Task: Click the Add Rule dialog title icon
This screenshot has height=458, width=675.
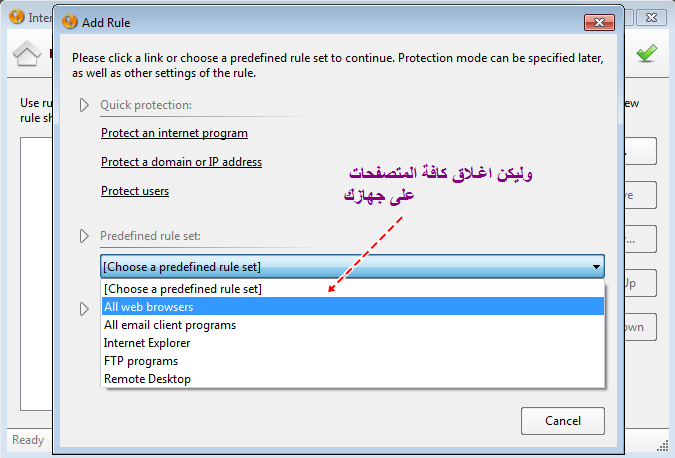Action: (x=70, y=22)
